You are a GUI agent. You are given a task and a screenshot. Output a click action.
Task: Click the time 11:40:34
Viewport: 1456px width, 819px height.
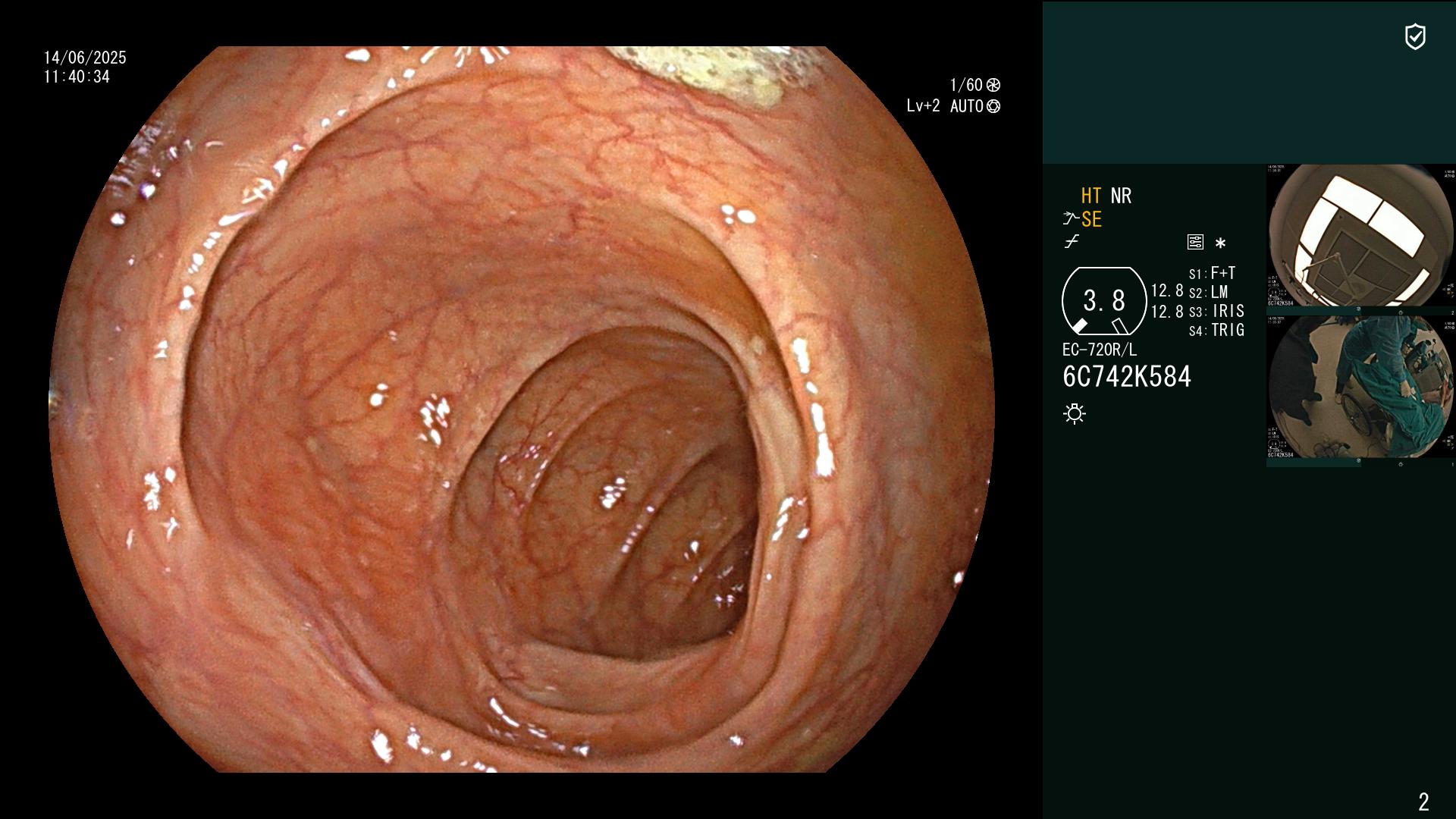tap(77, 77)
